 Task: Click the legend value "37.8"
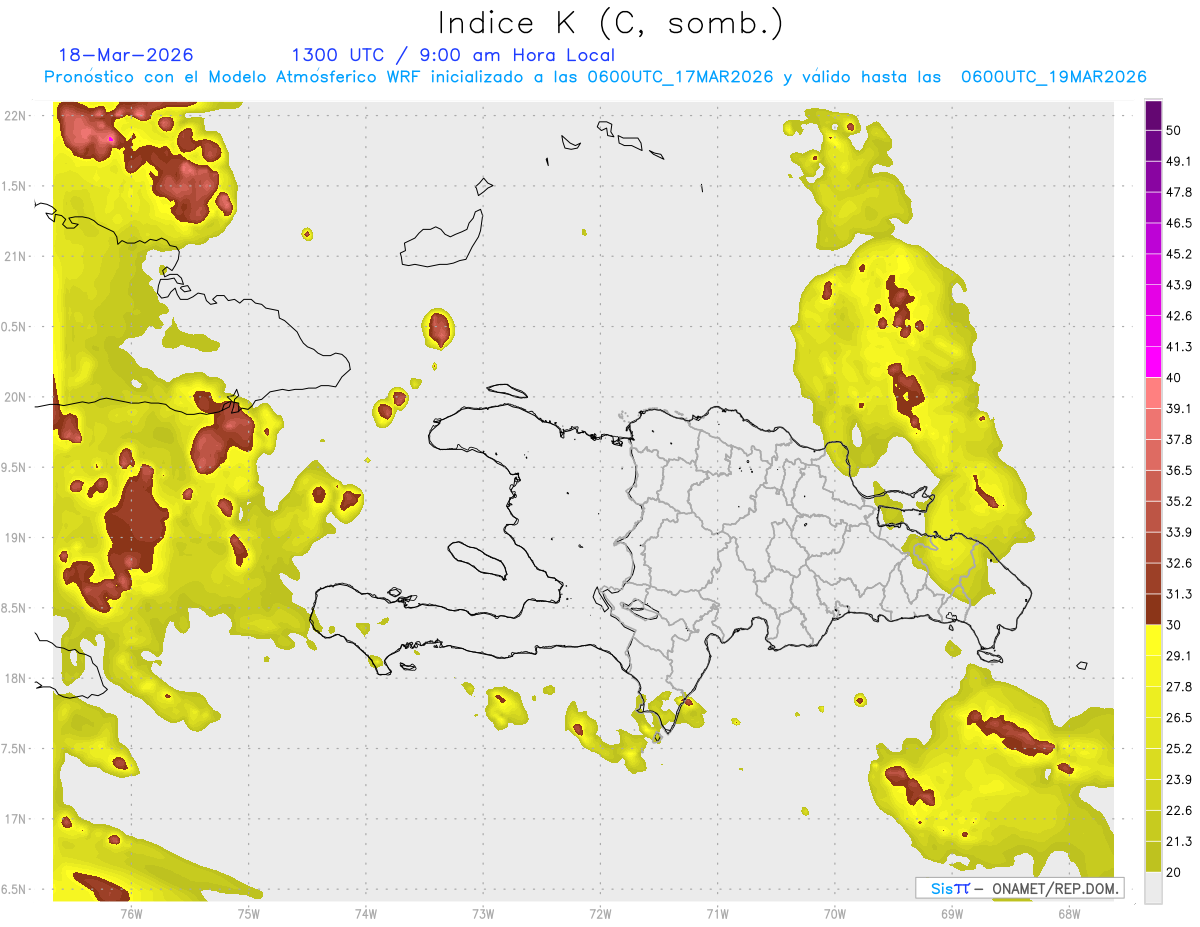click(x=1179, y=440)
